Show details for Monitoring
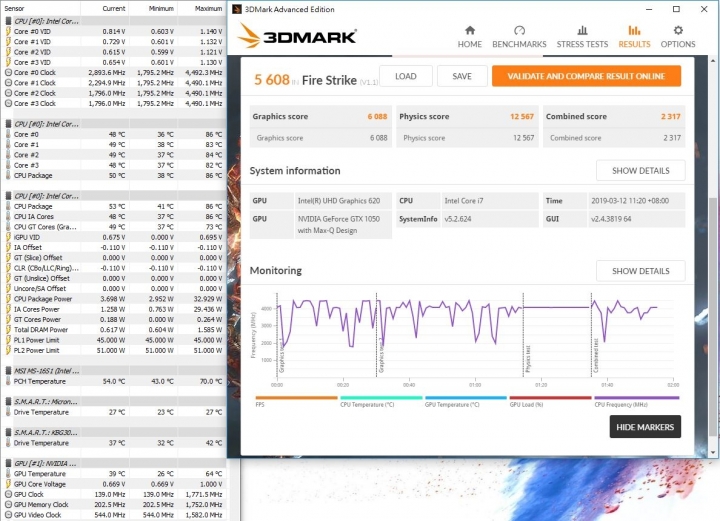720x521 pixels. (x=641, y=271)
